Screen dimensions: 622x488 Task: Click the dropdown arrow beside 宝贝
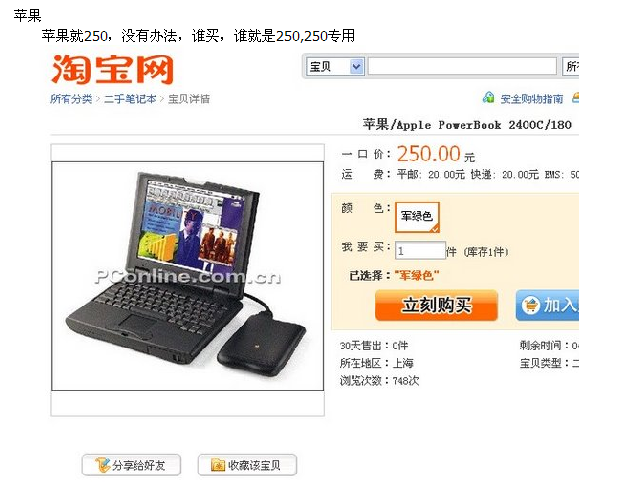point(357,67)
